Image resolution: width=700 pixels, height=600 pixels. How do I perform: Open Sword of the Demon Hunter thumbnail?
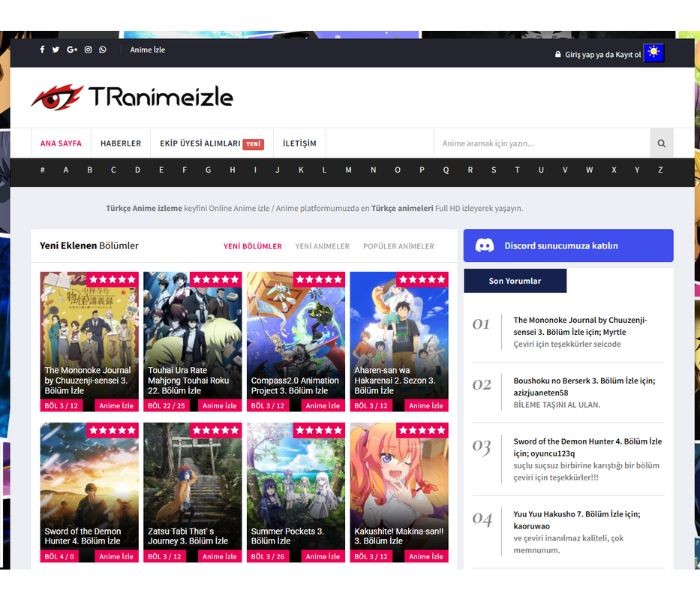coord(90,485)
